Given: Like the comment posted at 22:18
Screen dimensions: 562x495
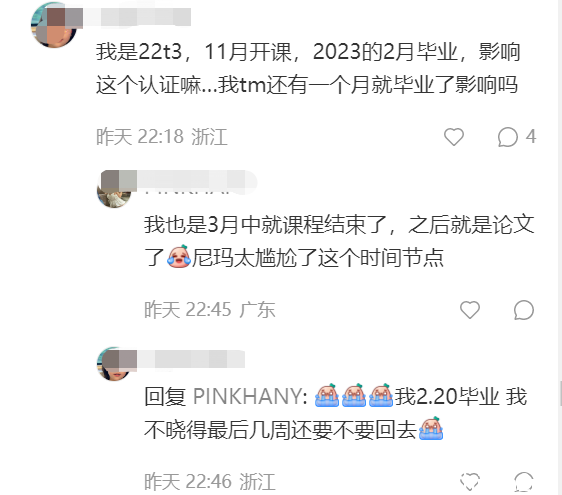Looking at the screenshot, I should click(x=454, y=137).
